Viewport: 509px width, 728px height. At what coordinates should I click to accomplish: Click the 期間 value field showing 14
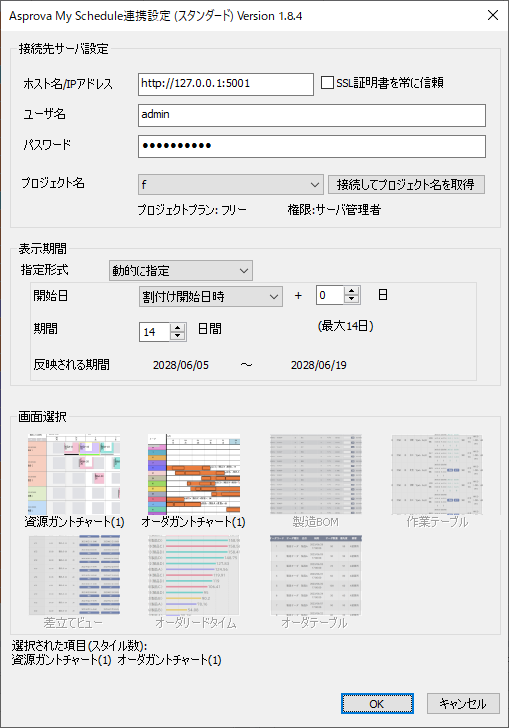pos(155,332)
